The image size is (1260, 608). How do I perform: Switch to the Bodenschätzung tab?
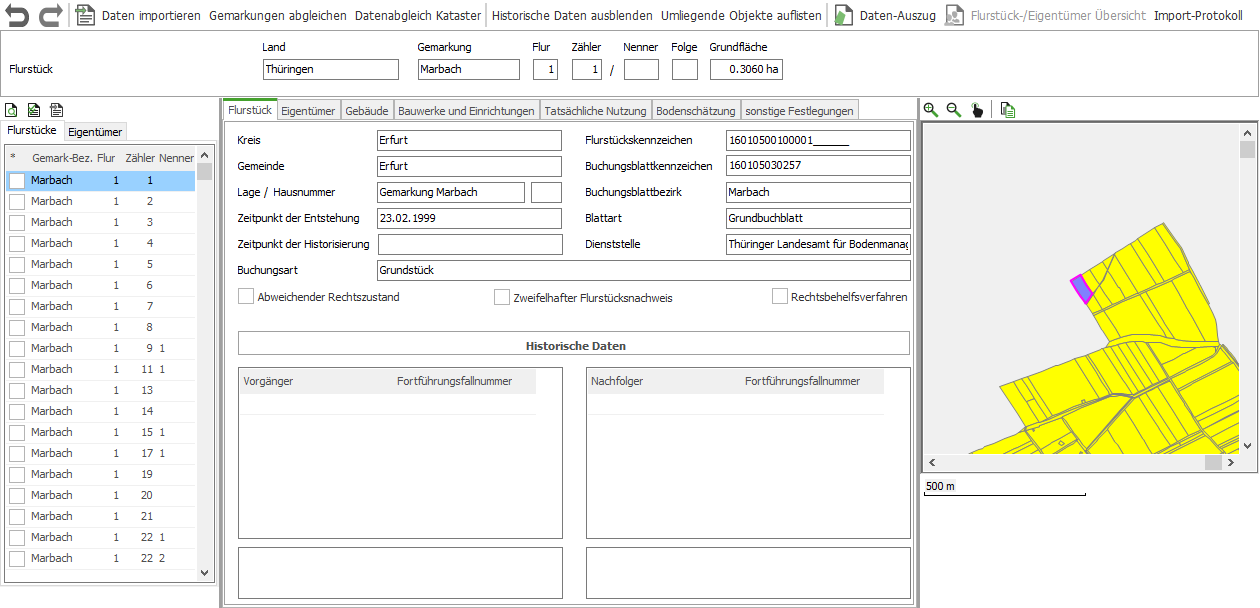click(x=695, y=111)
